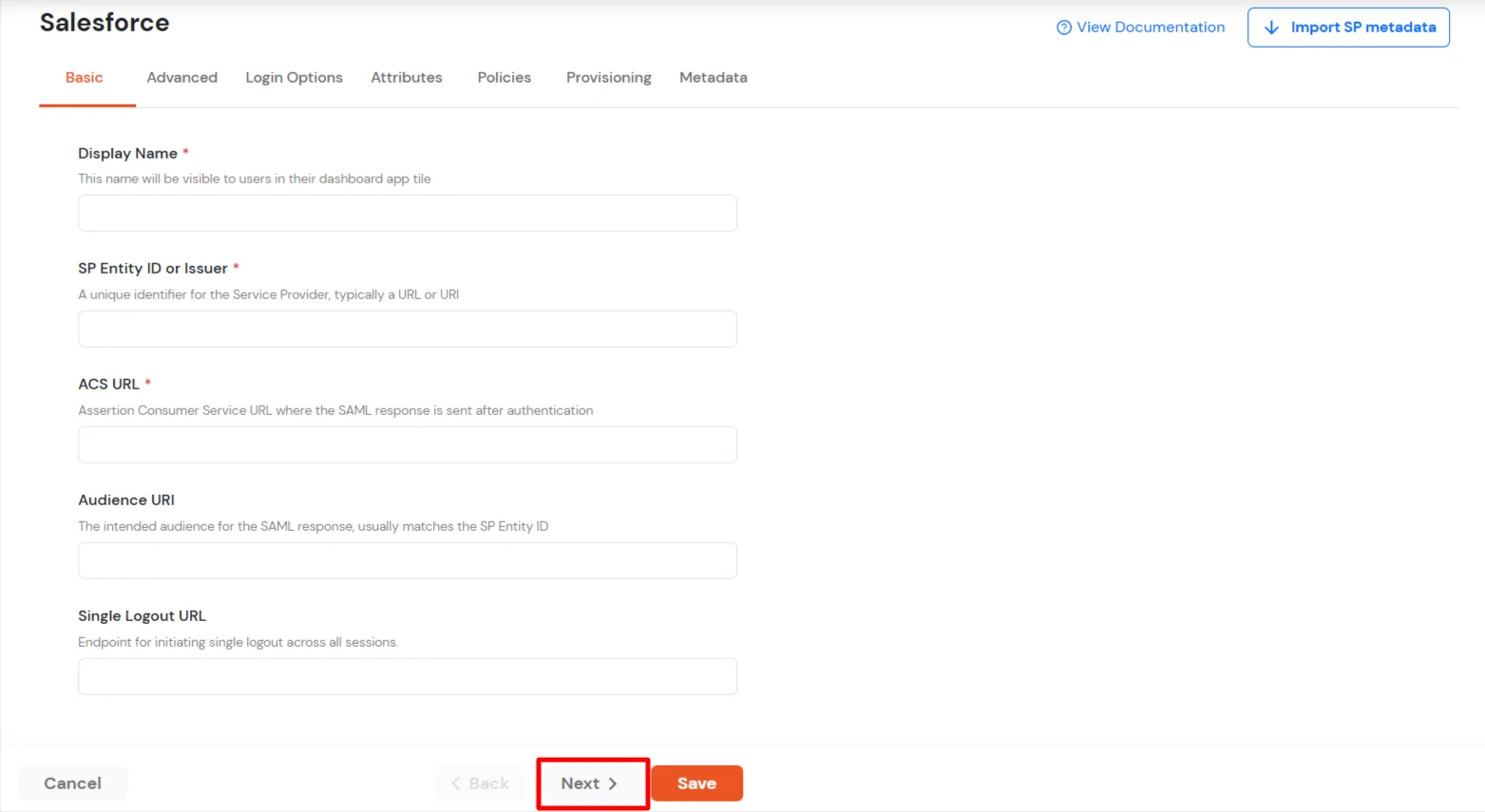This screenshot has width=1485, height=812.
Task: Select the Attributes tab
Action: click(407, 77)
